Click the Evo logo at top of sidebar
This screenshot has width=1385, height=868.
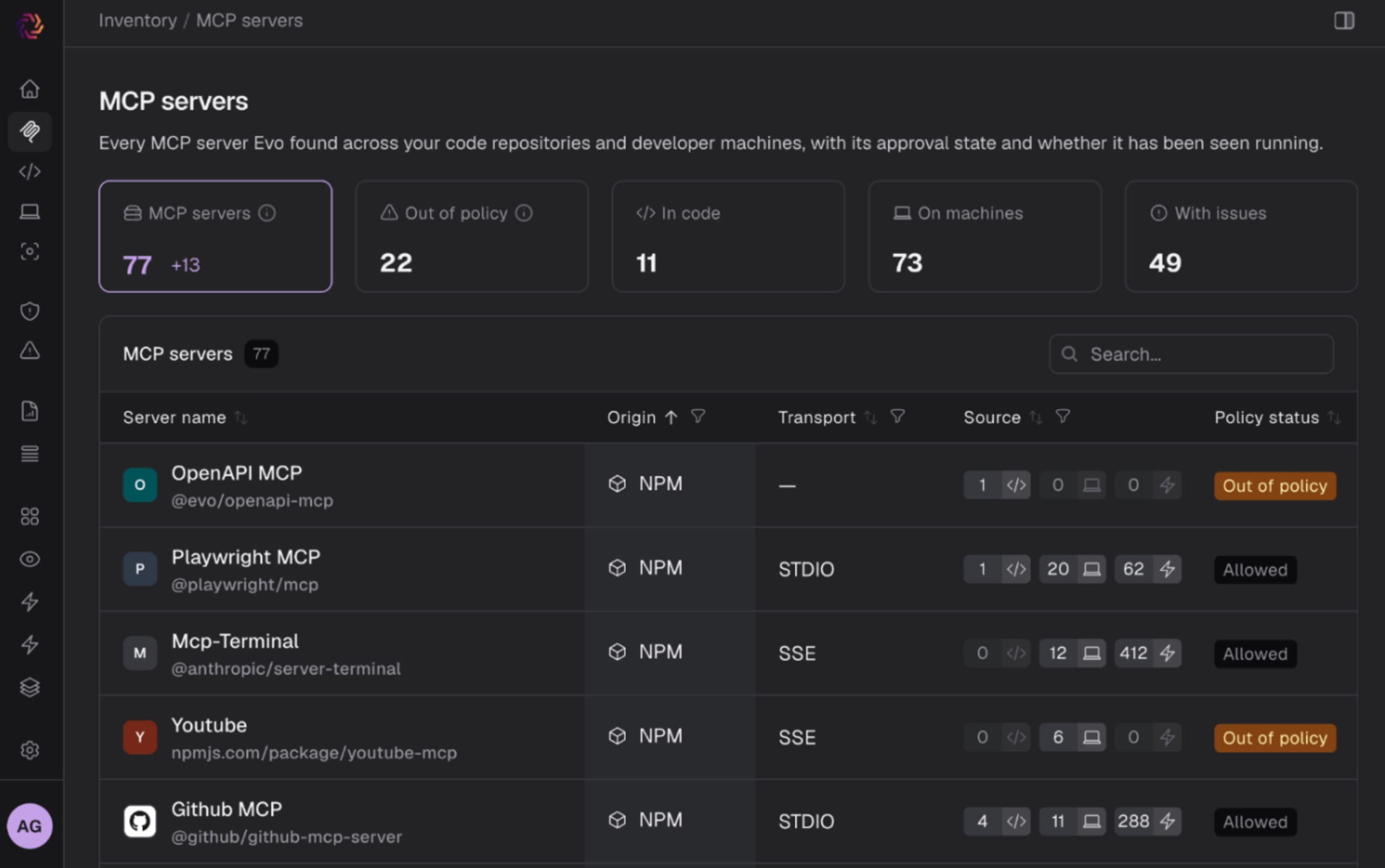click(29, 26)
